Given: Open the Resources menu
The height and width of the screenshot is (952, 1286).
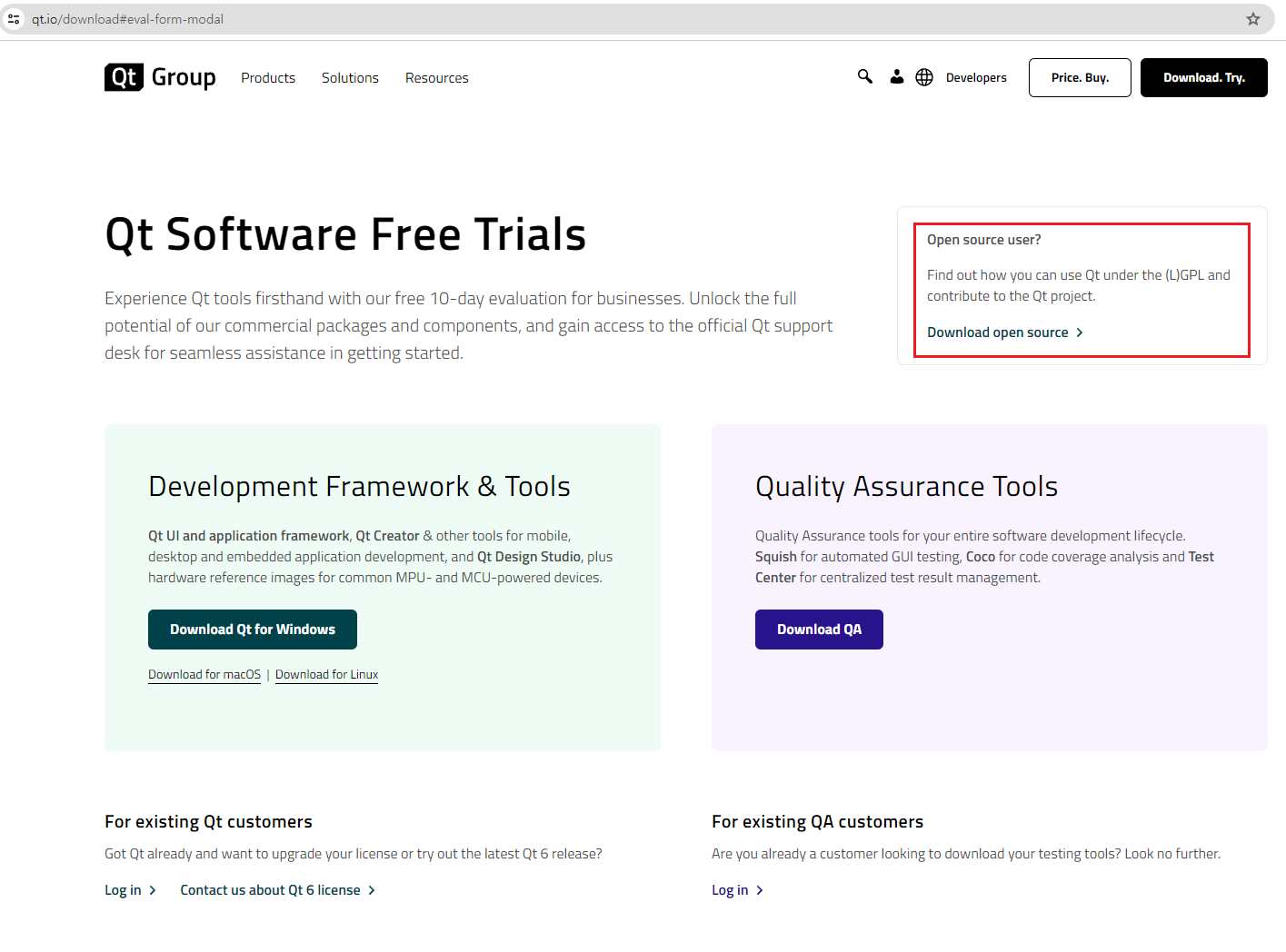Looking at the screenshot, I should tap(437, 78).
